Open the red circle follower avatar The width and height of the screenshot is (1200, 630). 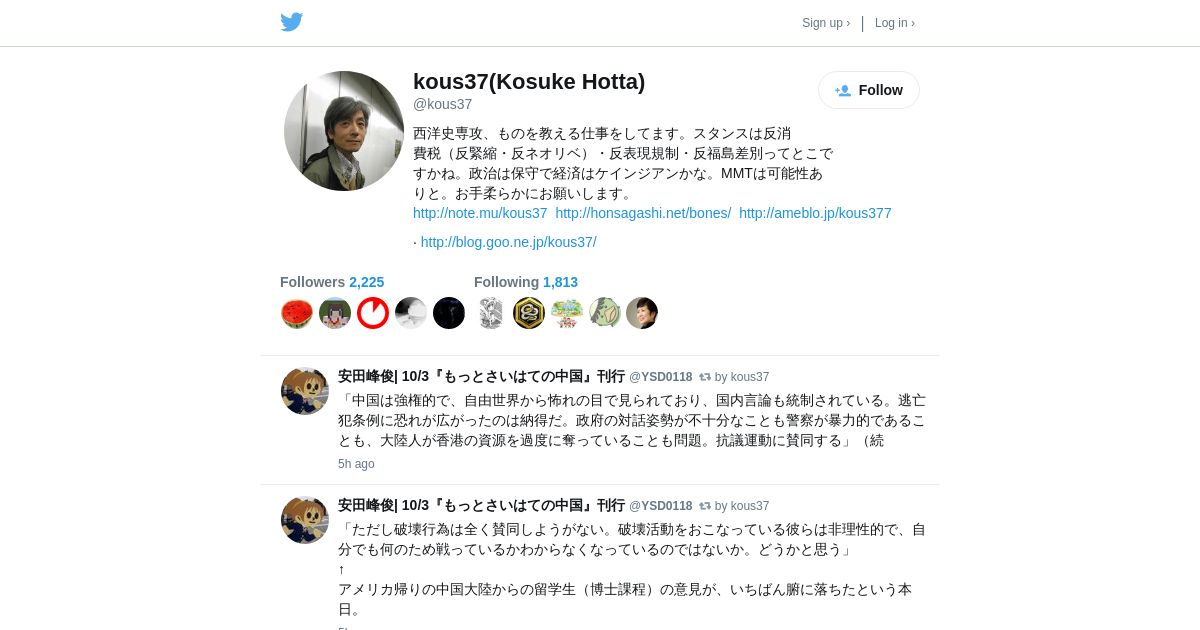coord(373,313)
